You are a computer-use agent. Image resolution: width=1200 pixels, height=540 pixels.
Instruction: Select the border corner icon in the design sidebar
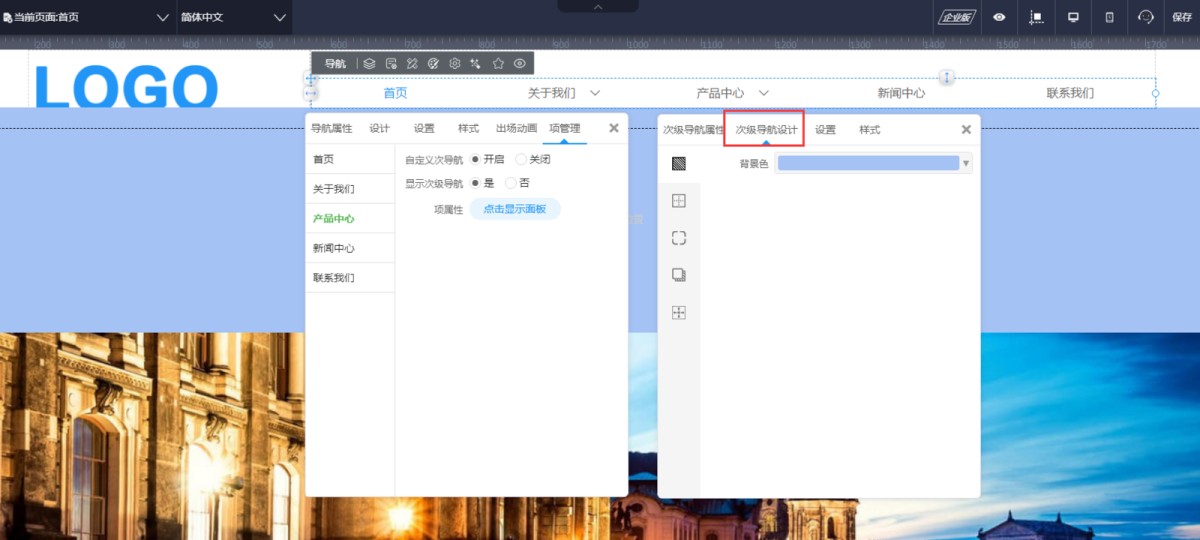pos(679,238)
